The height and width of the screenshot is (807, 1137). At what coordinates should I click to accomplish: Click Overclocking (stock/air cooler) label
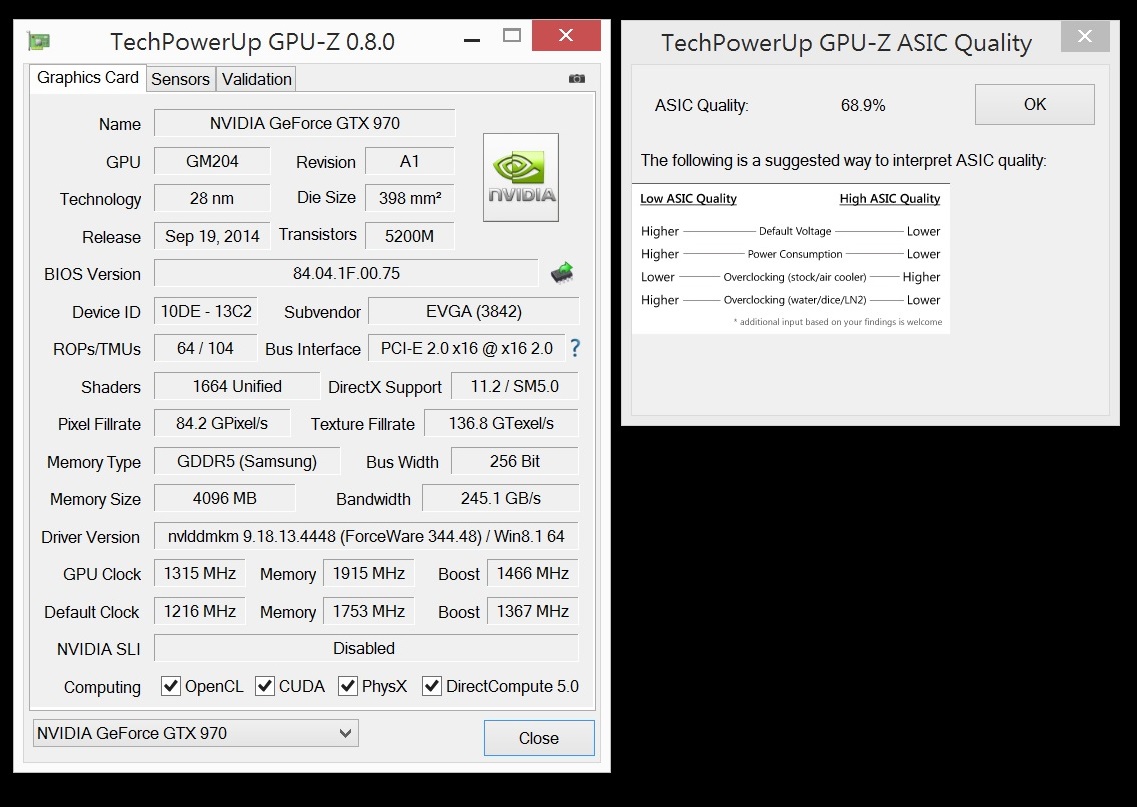tap(795, 277)
